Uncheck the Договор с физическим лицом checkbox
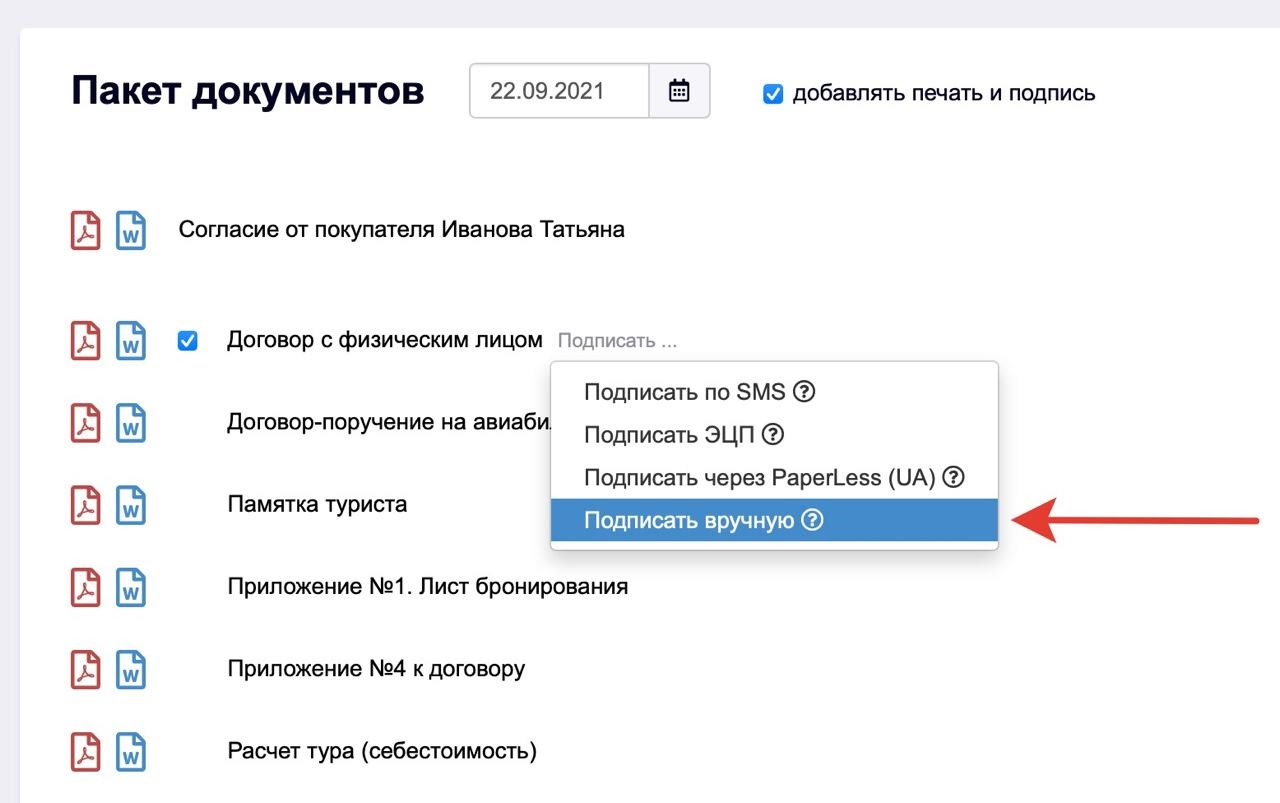This screenshot has height=803, width=1280. coord(187,341)
